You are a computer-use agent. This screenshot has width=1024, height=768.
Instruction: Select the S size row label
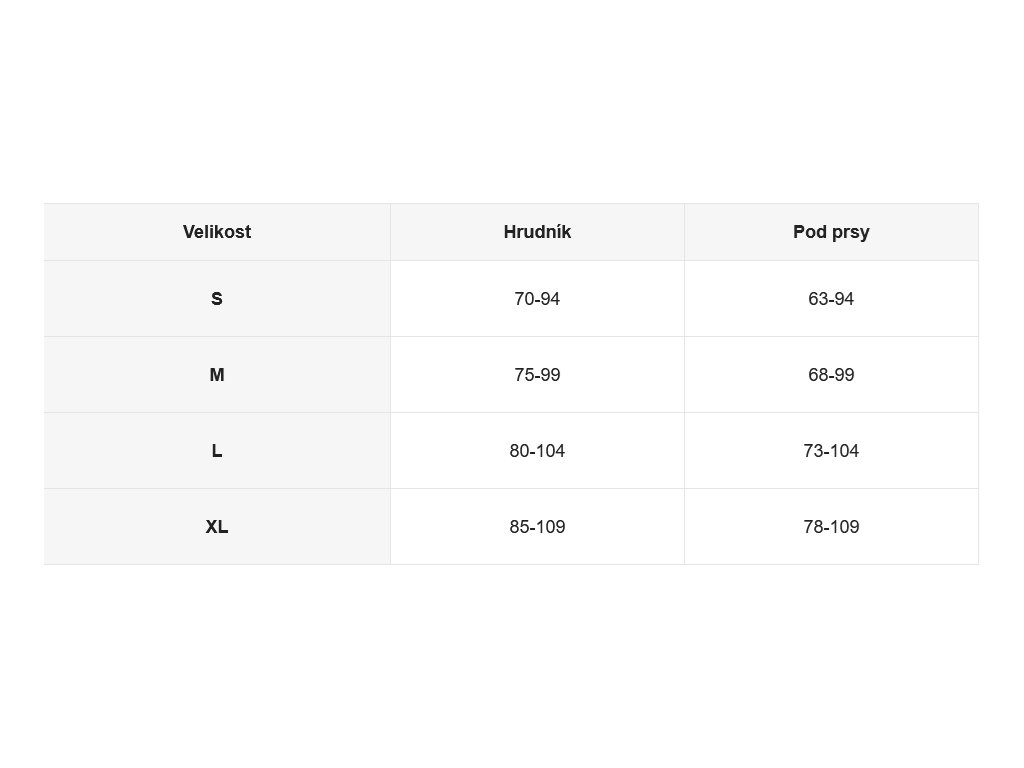point(217,298)
